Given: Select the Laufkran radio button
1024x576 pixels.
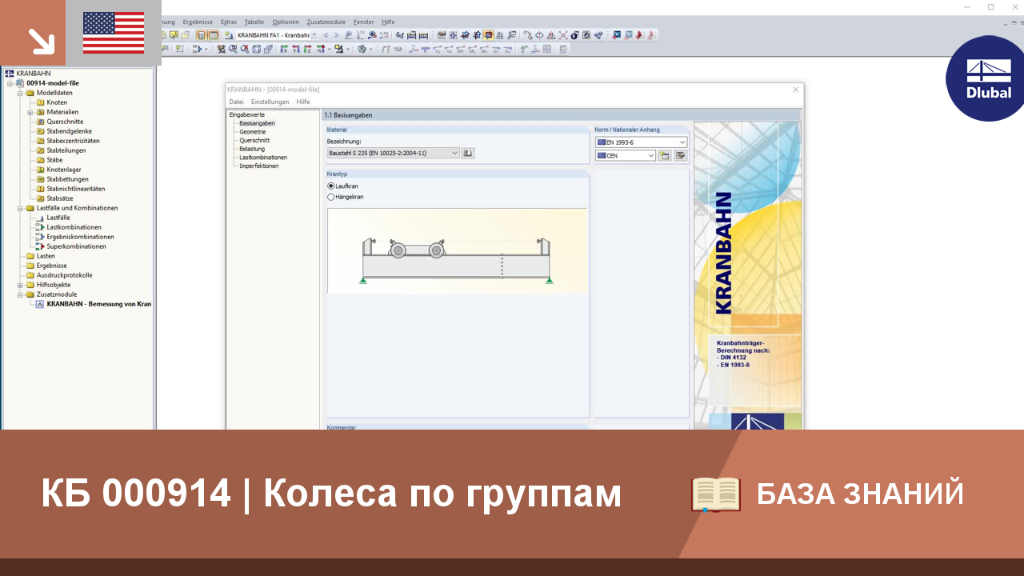Looking at the screenshot, I should [331, 186].
